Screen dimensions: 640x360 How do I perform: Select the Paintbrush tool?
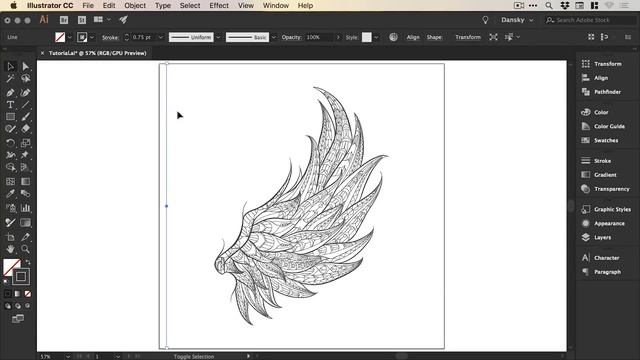(25, 117)
